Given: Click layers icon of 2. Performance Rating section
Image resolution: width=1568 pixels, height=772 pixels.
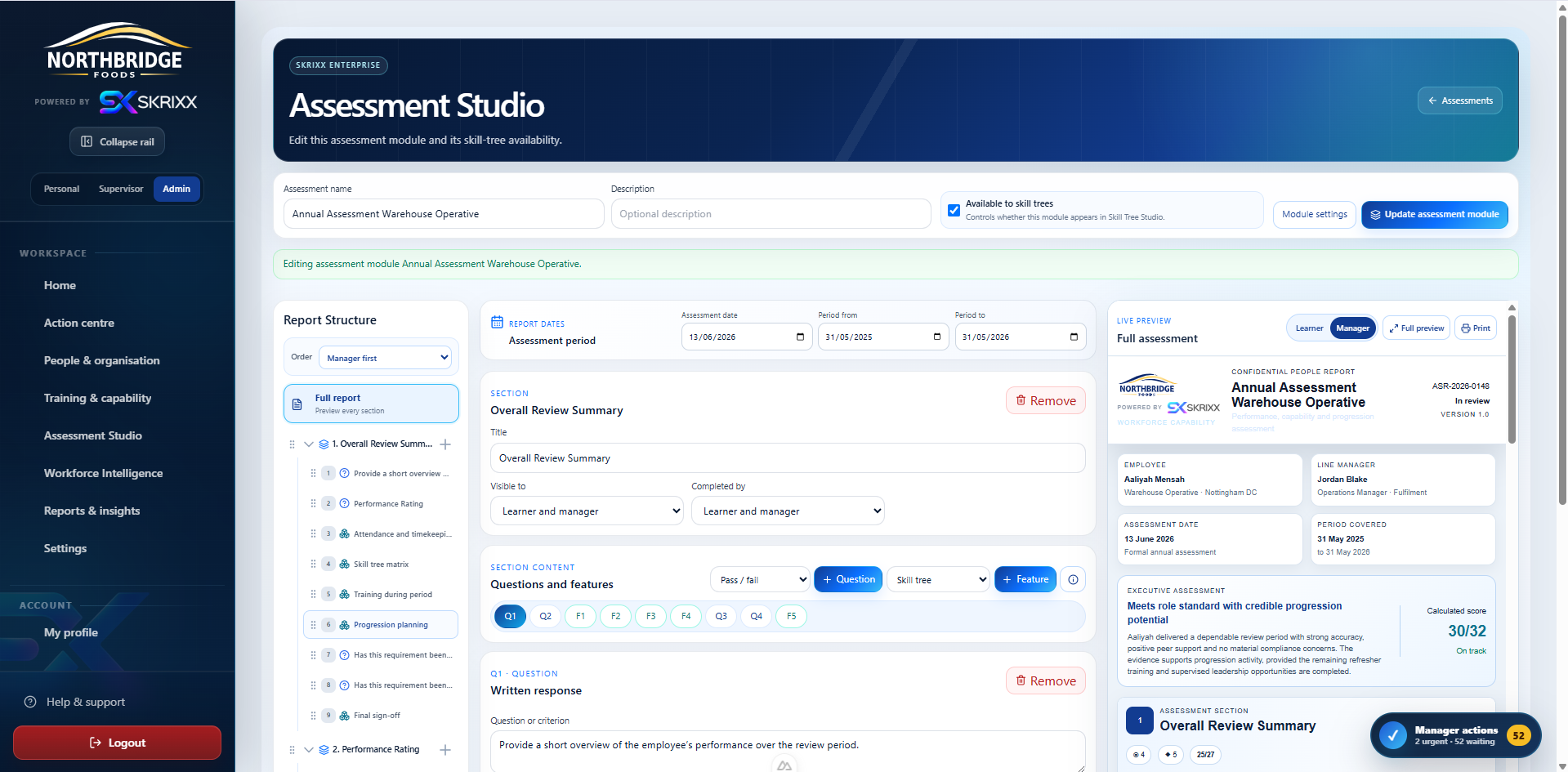Looking at the screenshot, I should [x=324, y=749].
